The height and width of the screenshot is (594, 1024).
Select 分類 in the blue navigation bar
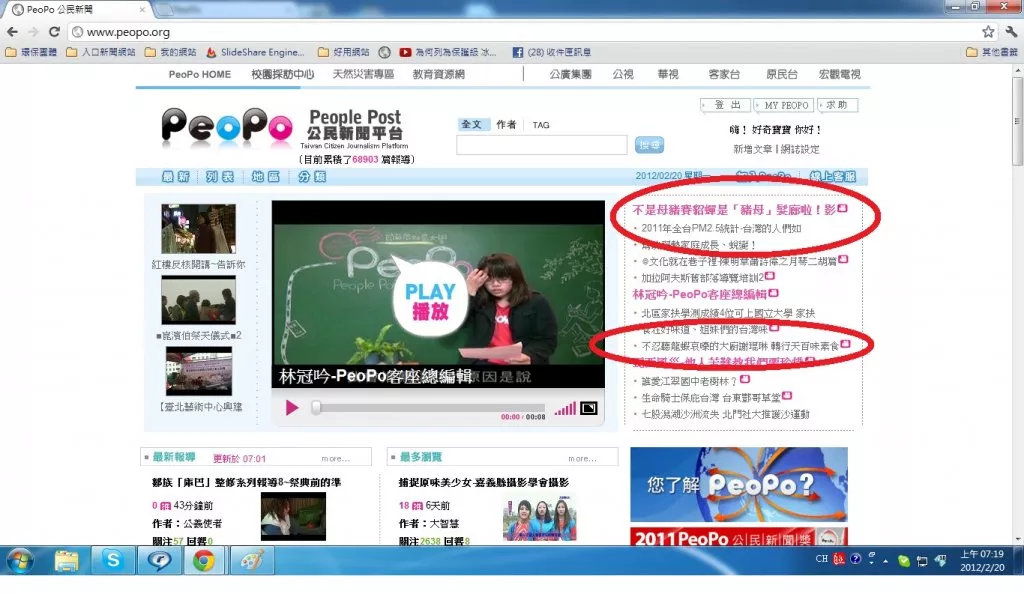[312, 176]
